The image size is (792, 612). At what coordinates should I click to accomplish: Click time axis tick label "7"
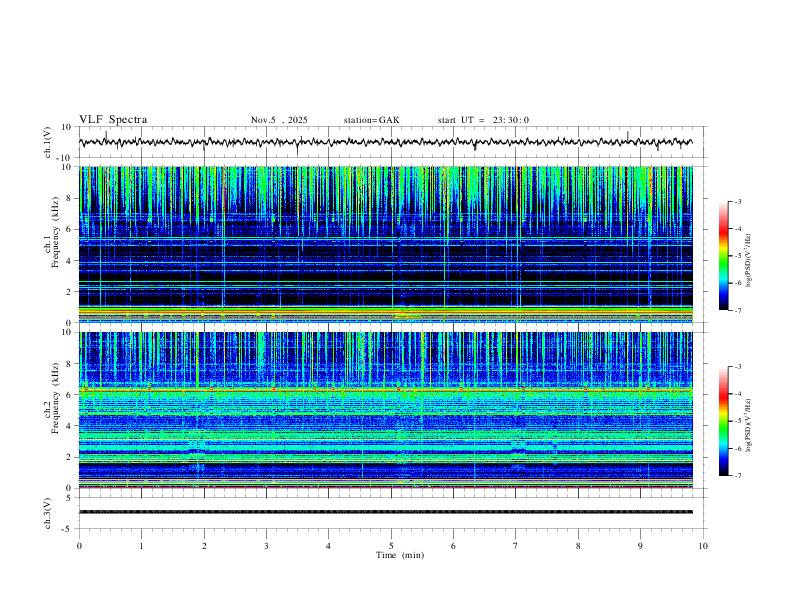point(516,546)
